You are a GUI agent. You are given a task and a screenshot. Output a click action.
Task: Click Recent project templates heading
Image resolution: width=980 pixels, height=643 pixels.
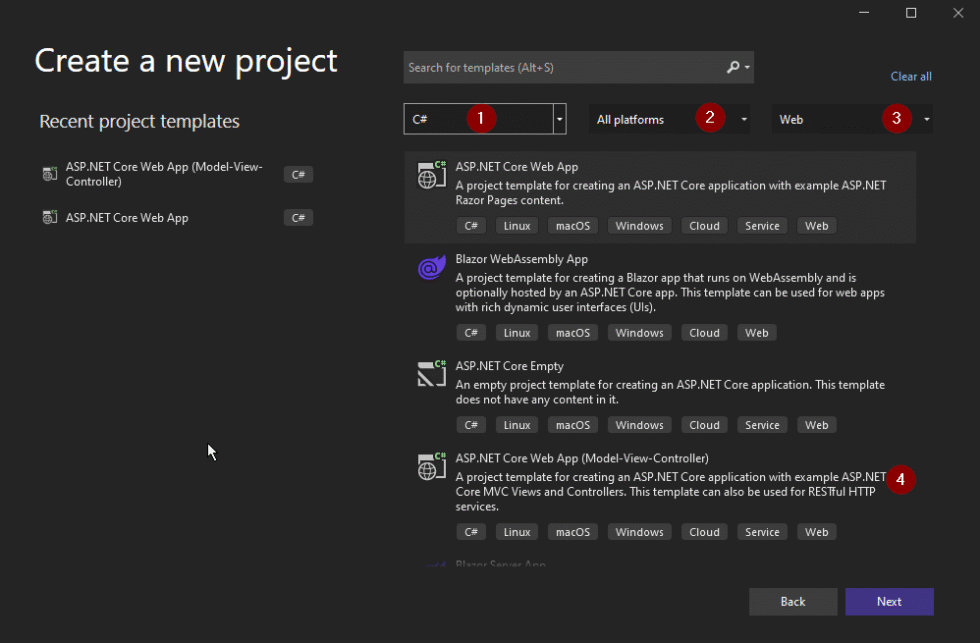coord(139,121)
